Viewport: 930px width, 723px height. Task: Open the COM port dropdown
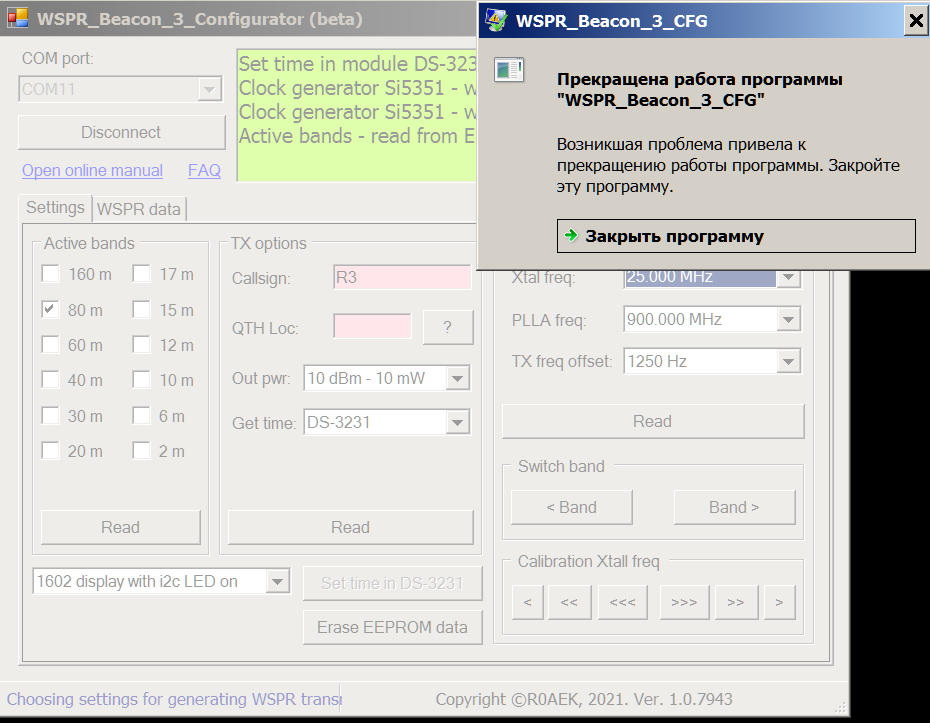[x=209, y=90]
